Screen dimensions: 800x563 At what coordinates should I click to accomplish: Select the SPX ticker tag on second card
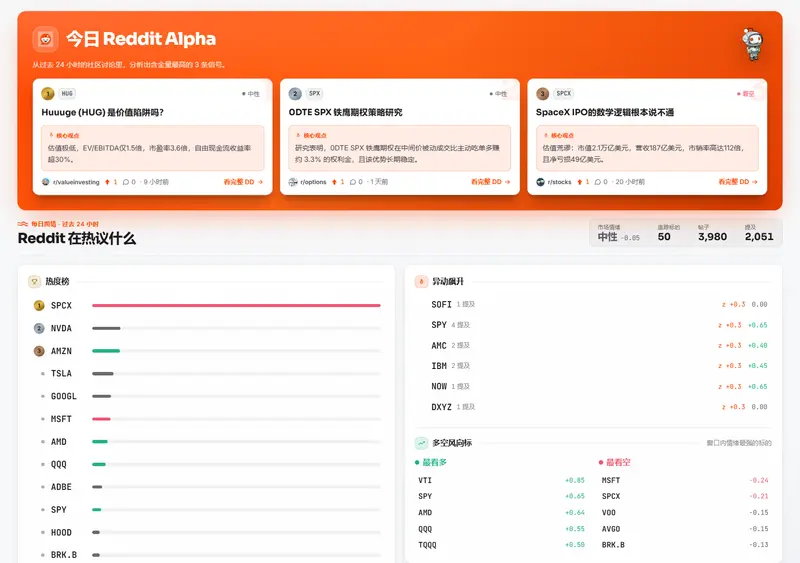click(314, 93)
